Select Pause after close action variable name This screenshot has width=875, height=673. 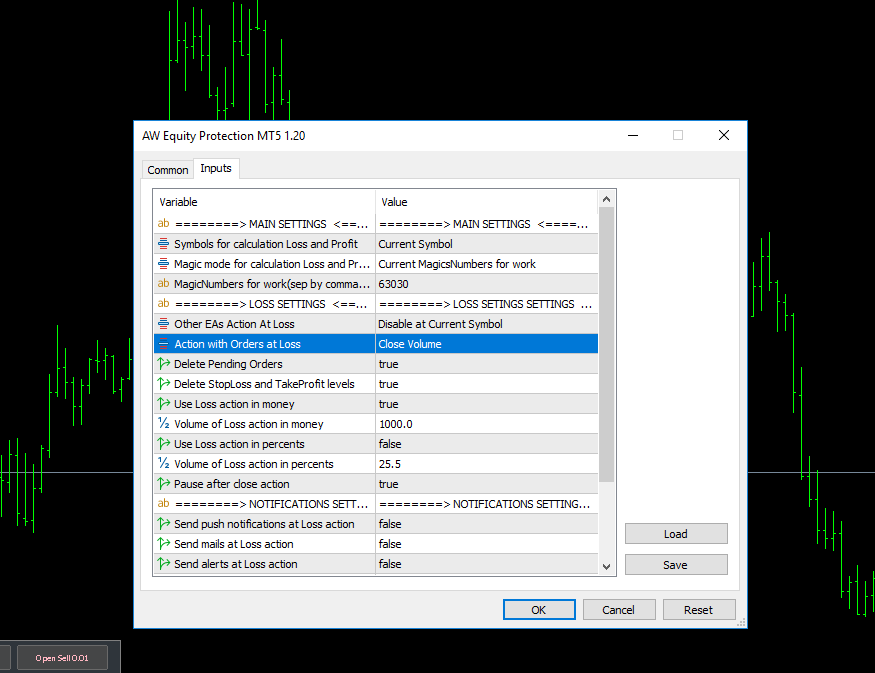click(232, 484)
